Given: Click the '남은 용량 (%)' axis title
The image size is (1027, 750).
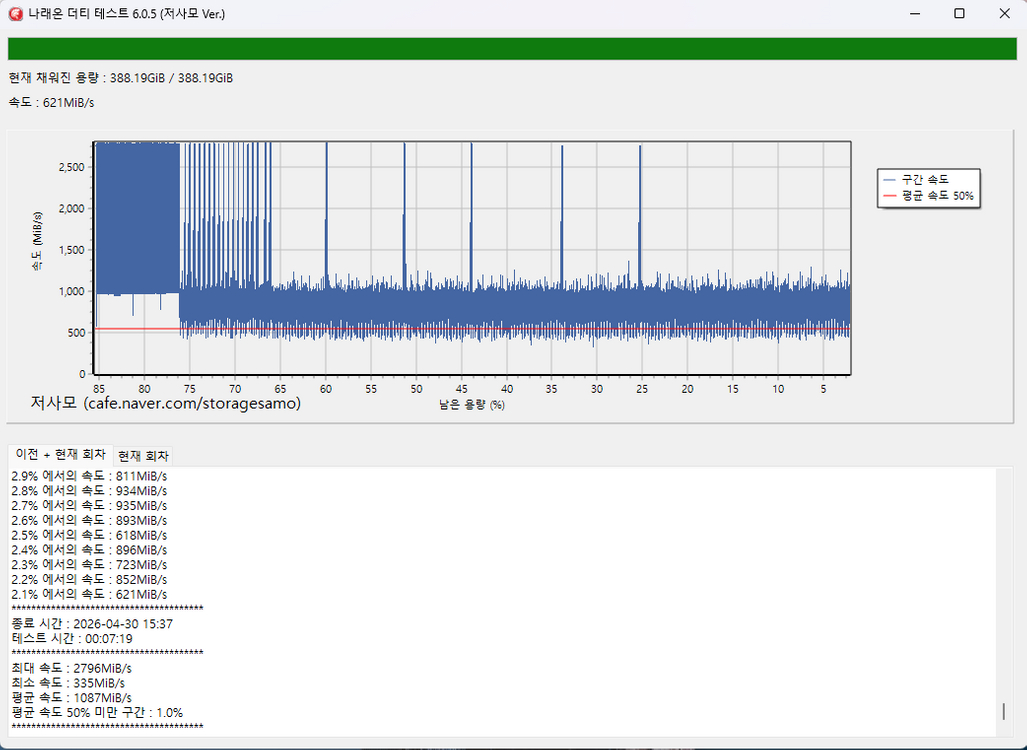Looking at the screenshot, I should pyautogui.click(x=472, y=405).
